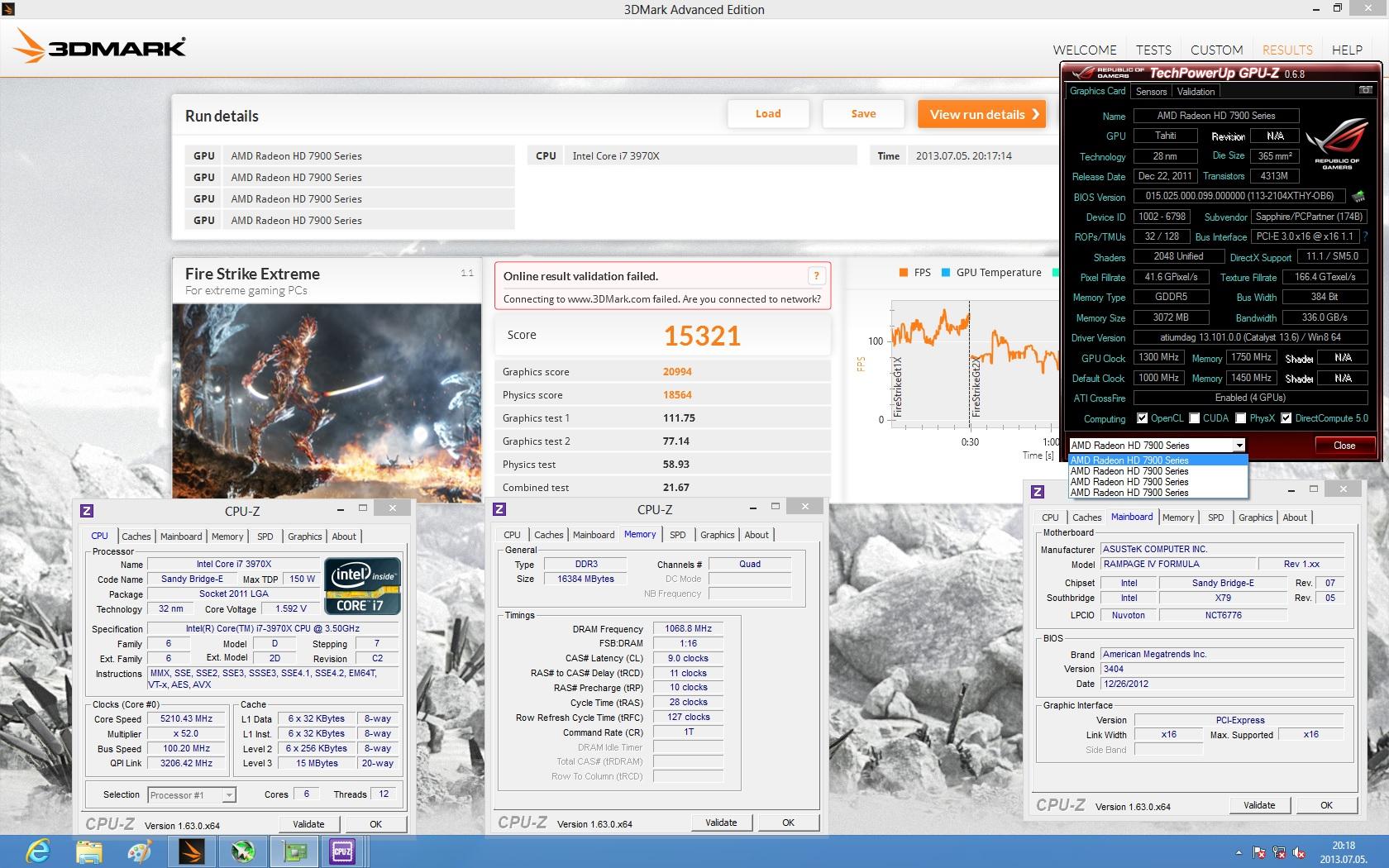
Task: Close GPU-Z with red Close button
Action: 1344,446
